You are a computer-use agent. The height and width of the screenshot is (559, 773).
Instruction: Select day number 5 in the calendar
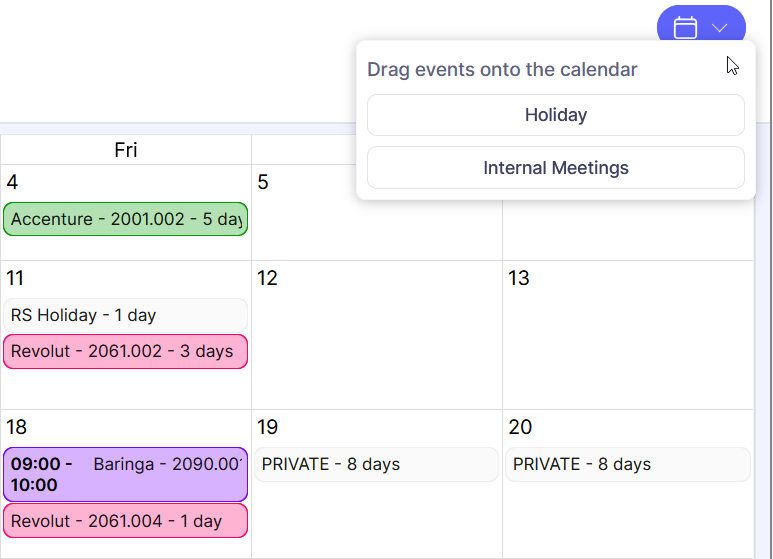tap(263, 182)
